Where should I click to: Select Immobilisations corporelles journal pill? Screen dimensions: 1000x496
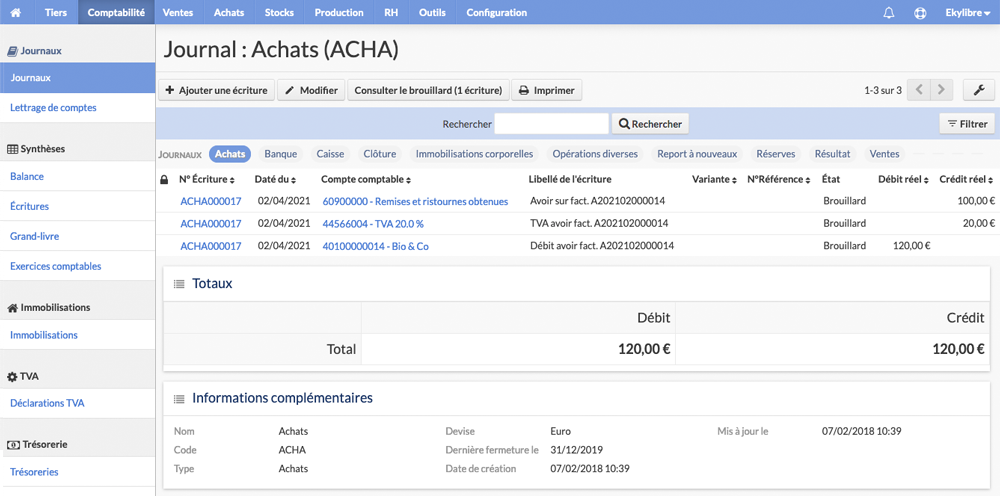pos(474,154)
